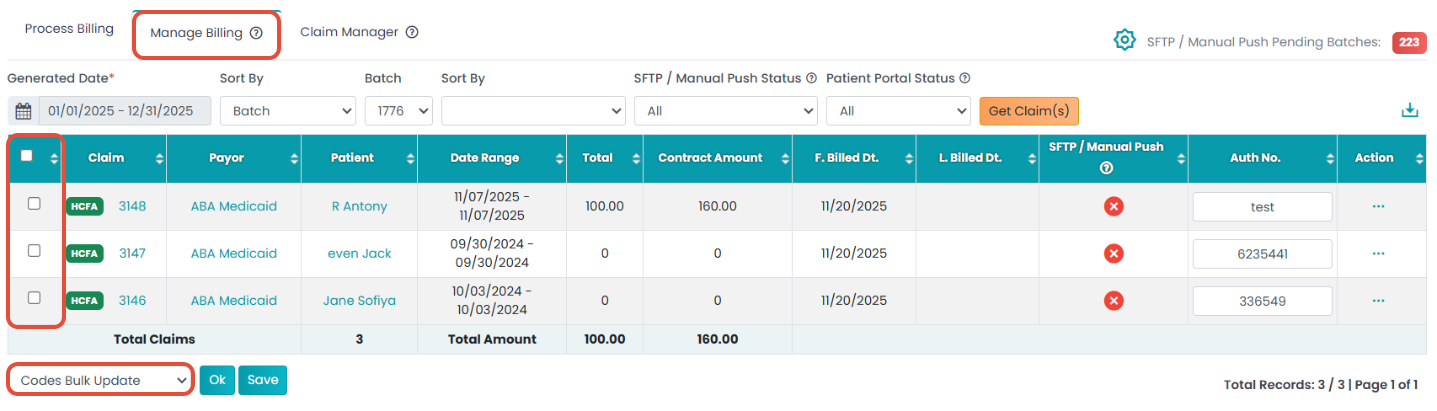Viewport: 1437px width, 411px height.
Task: Open action ellipsis for claim 3146
Action: [1378, 301]
